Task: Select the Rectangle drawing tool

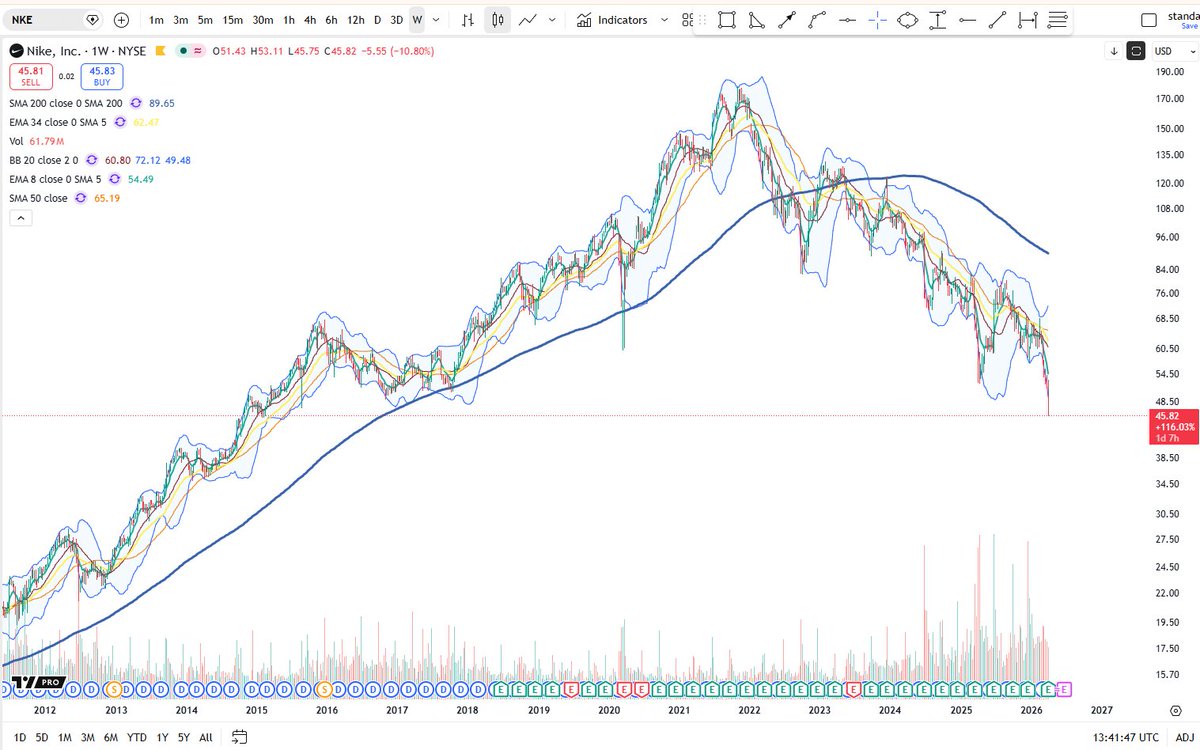Action: click(x=727, y=19)
